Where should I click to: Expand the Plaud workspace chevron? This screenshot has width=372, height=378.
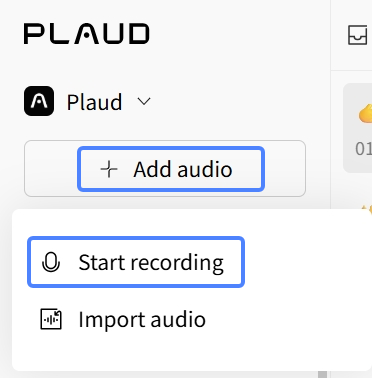click(144, 101)
